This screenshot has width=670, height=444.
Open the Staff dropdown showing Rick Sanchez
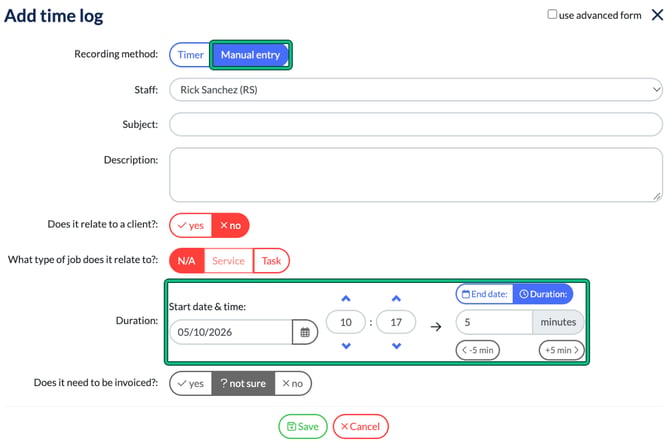coord(416,90)
